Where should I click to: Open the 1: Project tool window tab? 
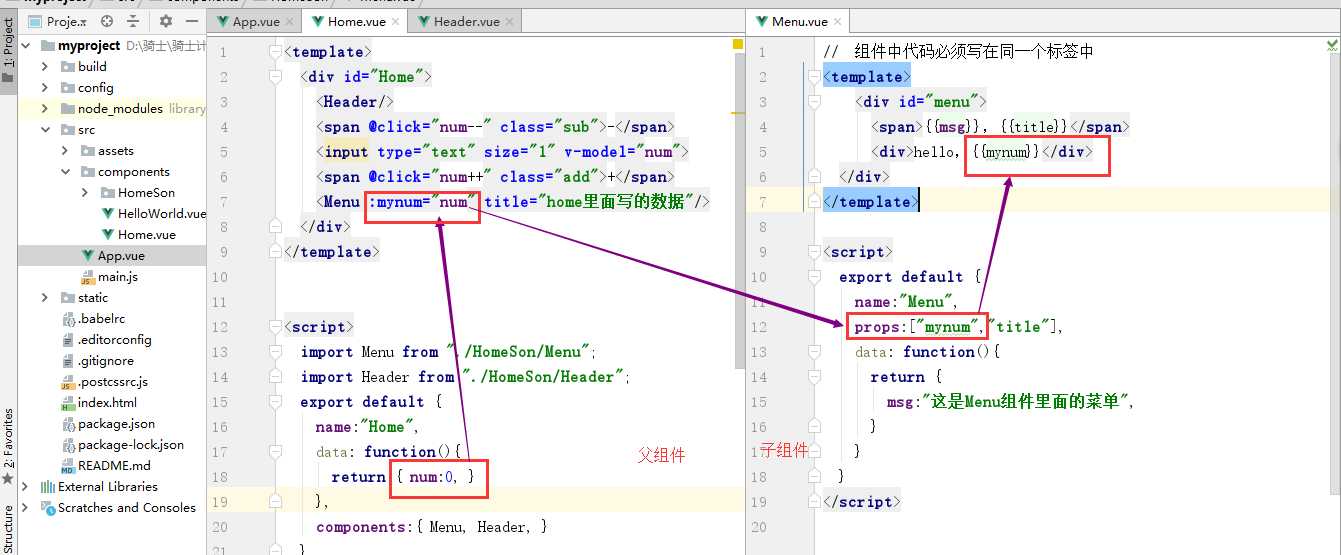coord(8,50)
